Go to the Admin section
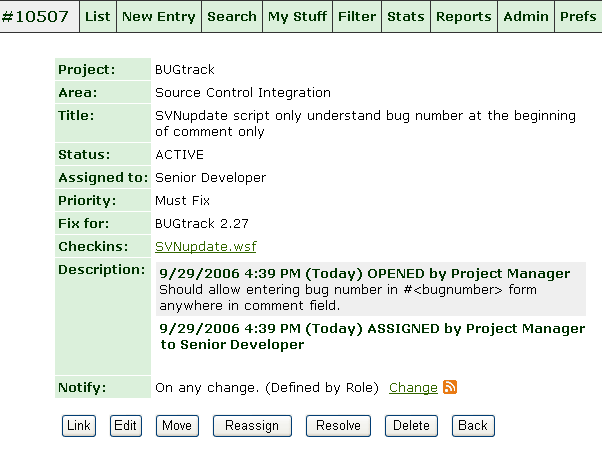The height and width of the screenshot is (451, 602). [526, 16]
